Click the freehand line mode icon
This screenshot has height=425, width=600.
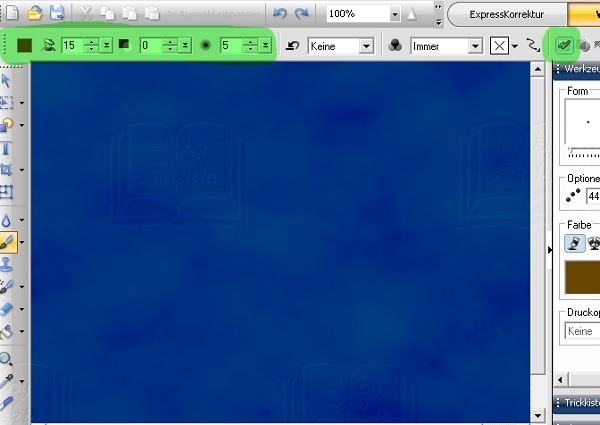point(533,46)
